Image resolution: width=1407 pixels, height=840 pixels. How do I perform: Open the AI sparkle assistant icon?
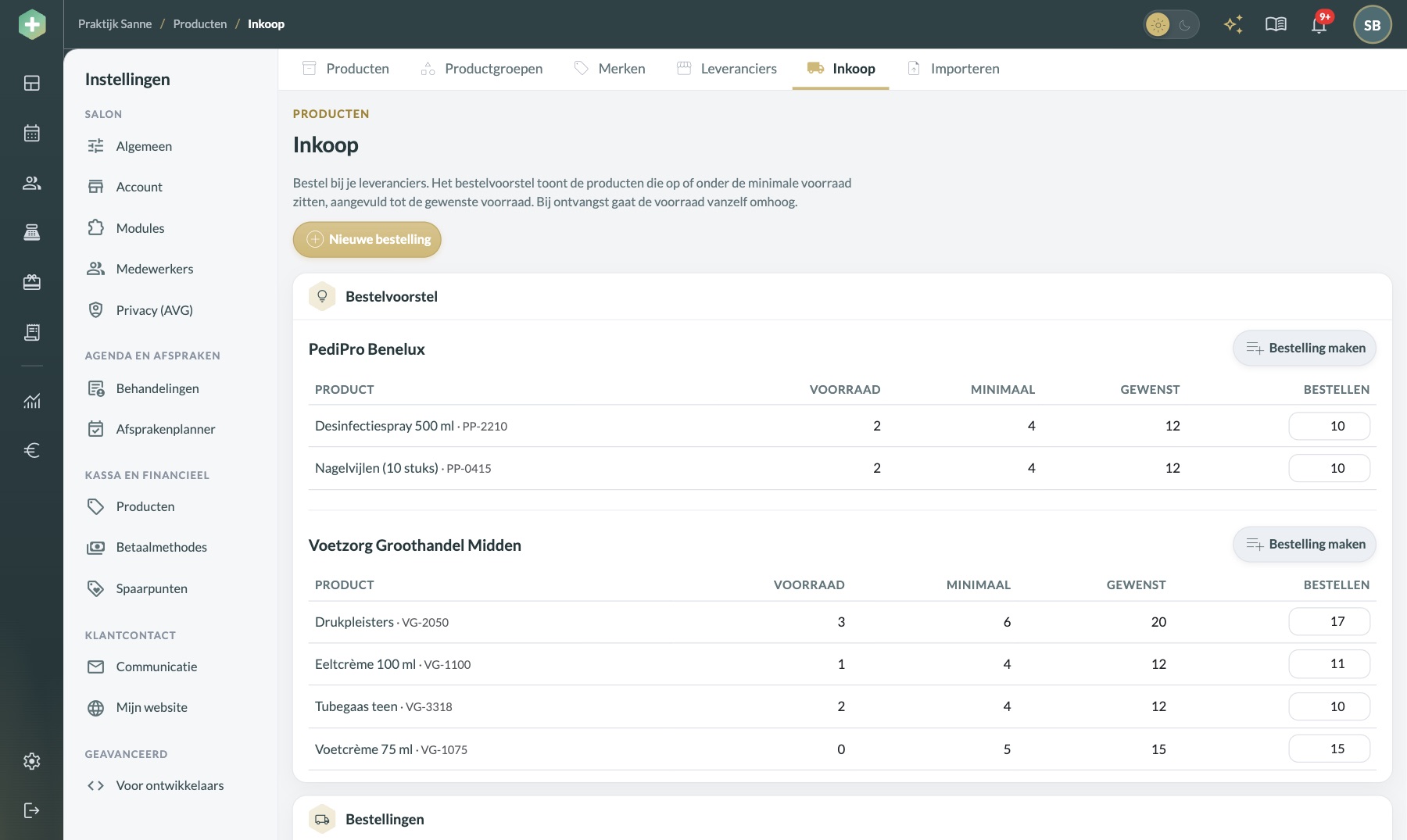1233,24
